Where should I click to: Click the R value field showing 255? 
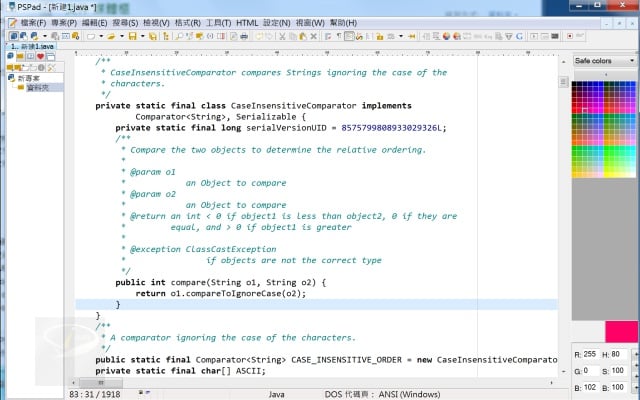click(588, 354)
